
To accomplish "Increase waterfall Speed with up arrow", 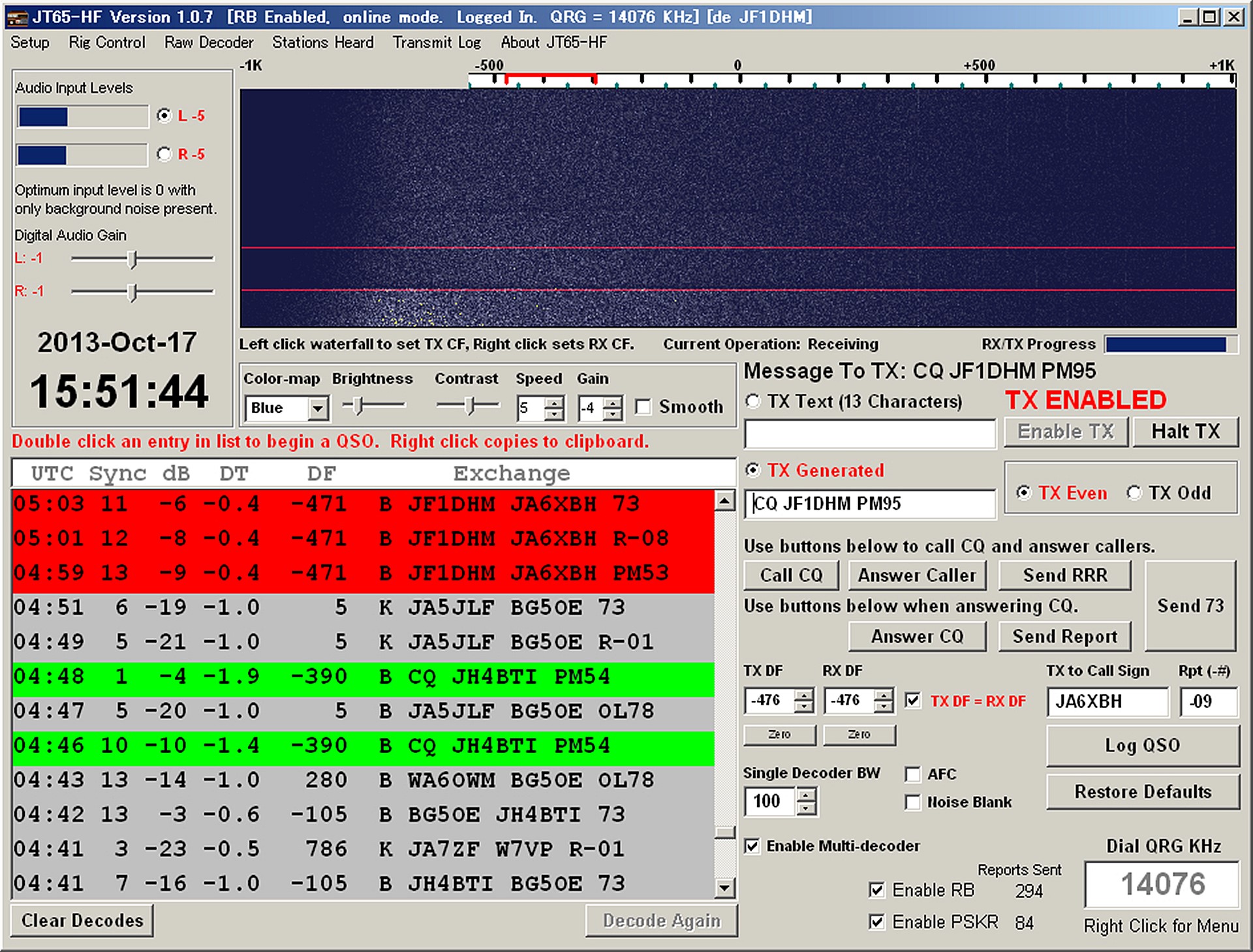I will tap(554, 402).
